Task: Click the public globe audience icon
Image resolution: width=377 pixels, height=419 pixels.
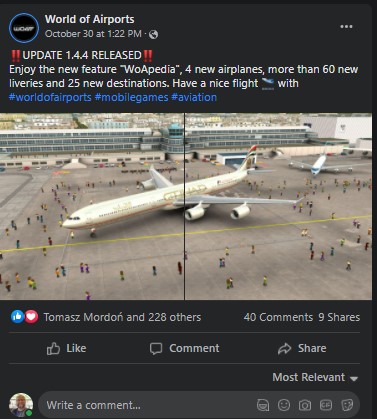Action: (153, 34)
